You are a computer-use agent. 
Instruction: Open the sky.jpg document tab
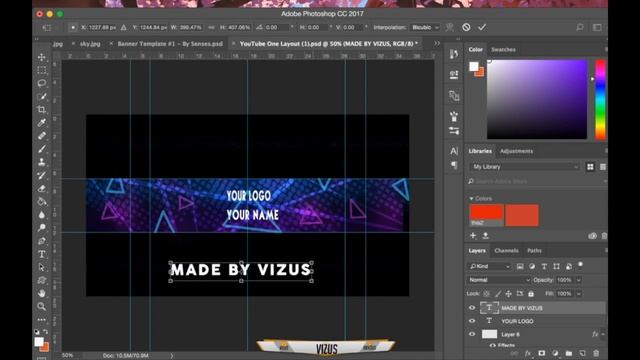coord(90,44)
